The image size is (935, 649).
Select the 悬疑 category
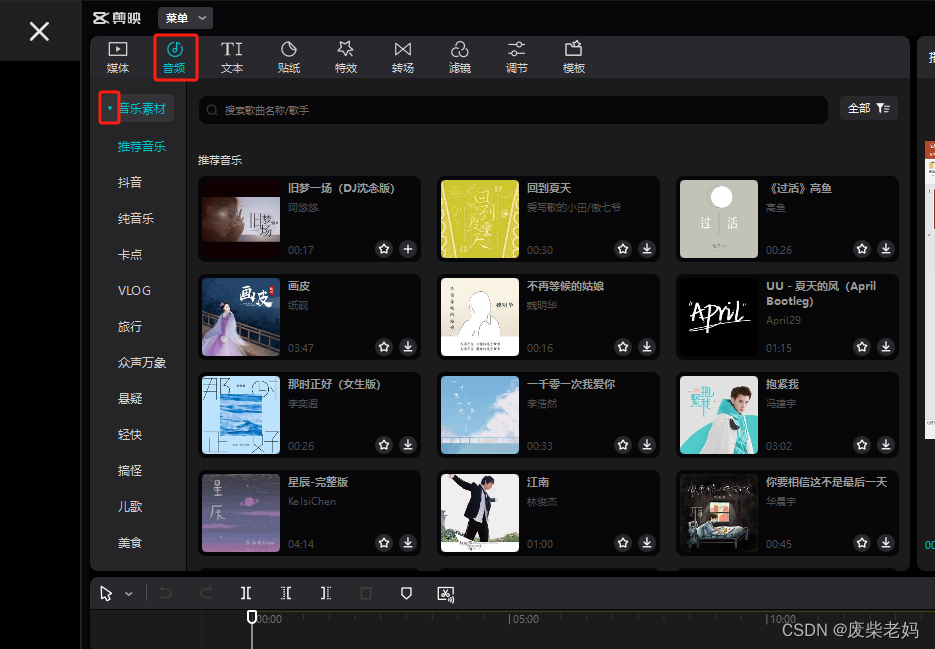(130, 398)
